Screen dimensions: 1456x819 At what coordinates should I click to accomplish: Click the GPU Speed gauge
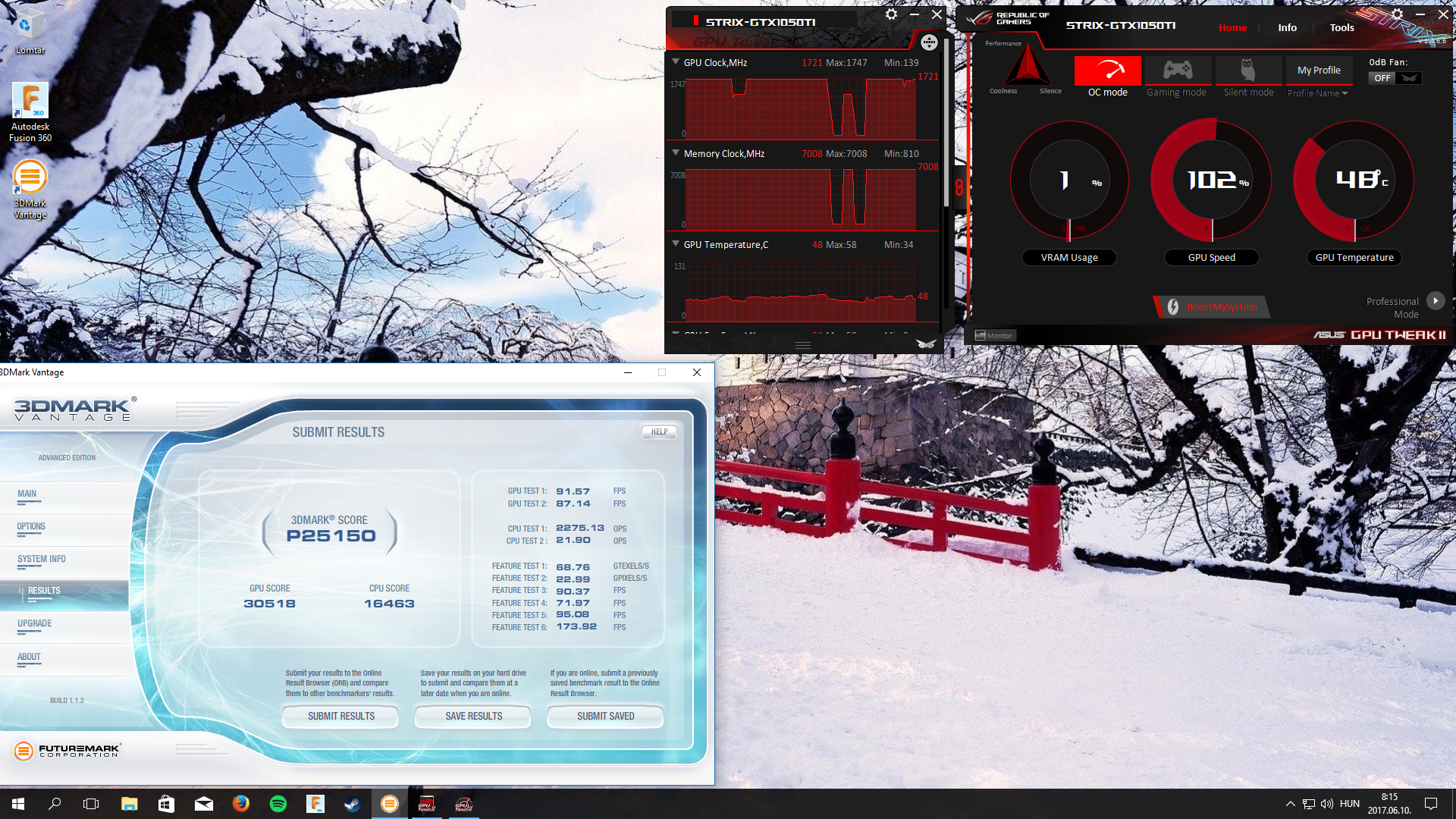tap(1212, 180)
